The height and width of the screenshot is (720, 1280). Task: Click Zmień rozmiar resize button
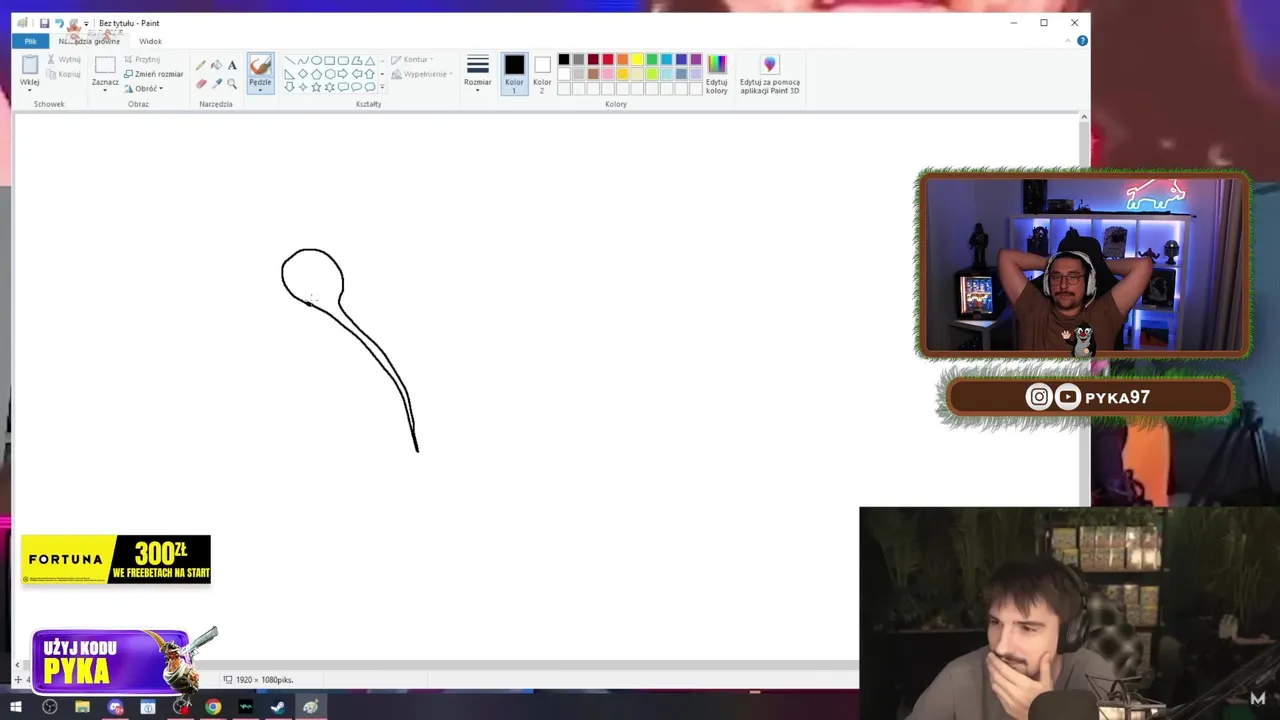pyautogui.click(x=154, y=74)
